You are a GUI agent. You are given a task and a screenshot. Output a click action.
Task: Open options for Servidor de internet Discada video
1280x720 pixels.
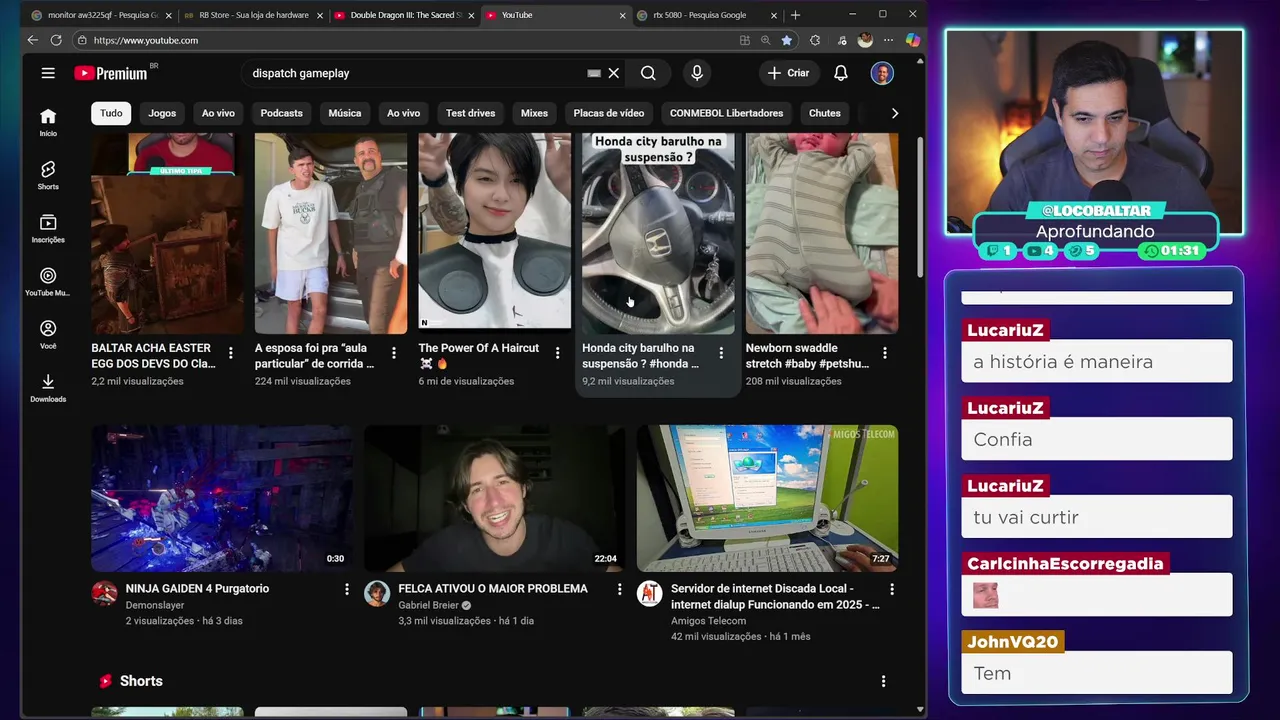point(892,589)
